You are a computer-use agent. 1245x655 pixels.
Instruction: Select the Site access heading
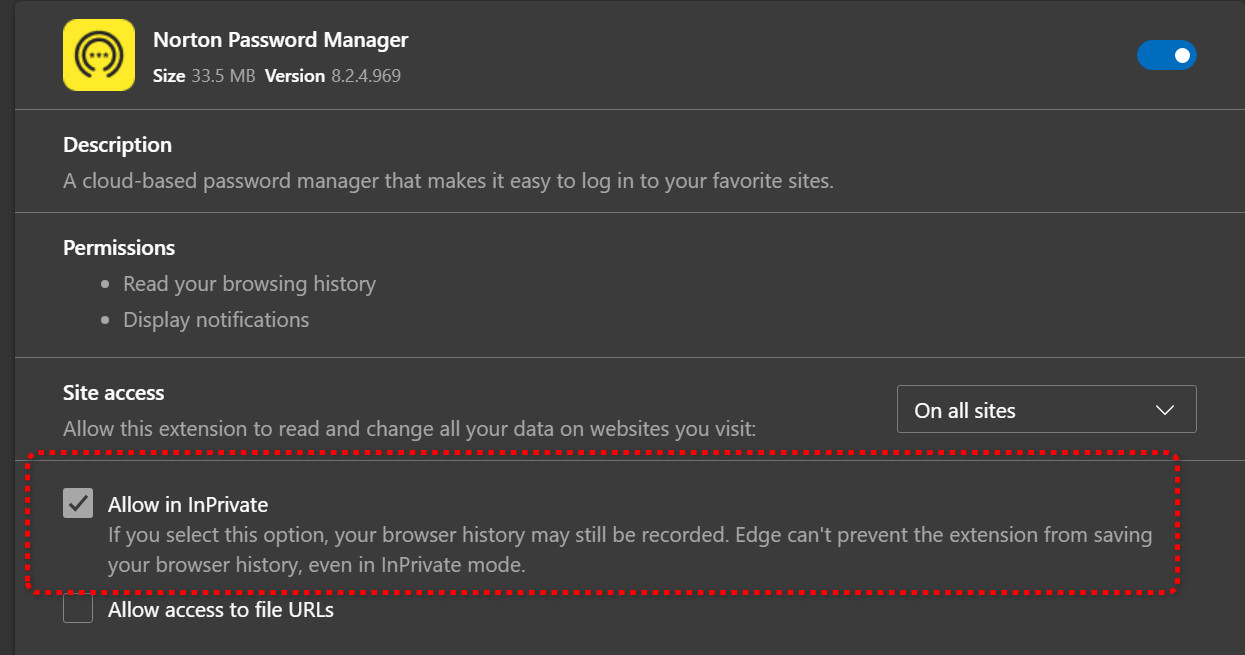[x=113, y=393]
